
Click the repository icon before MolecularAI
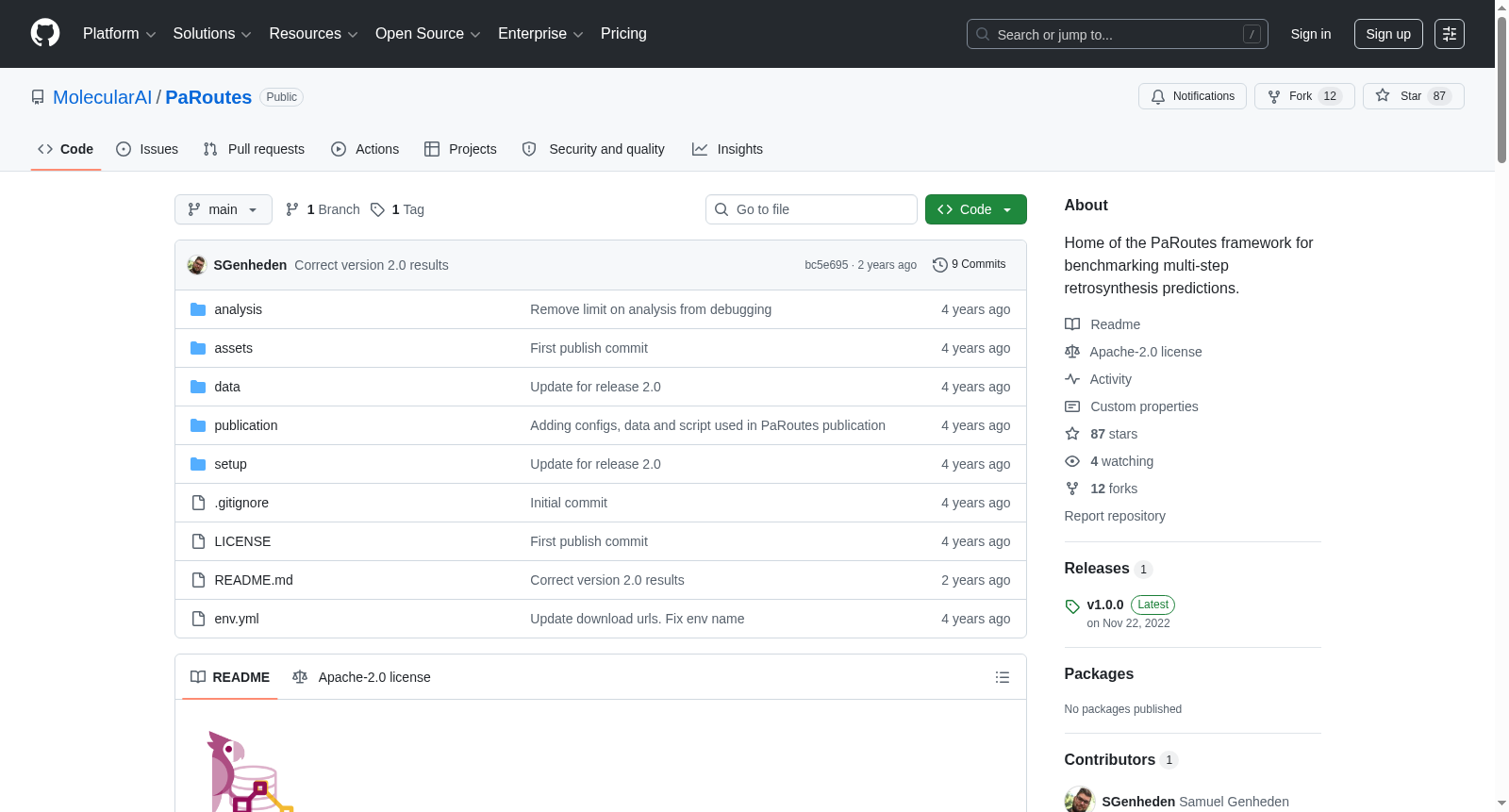coord(38,97)
